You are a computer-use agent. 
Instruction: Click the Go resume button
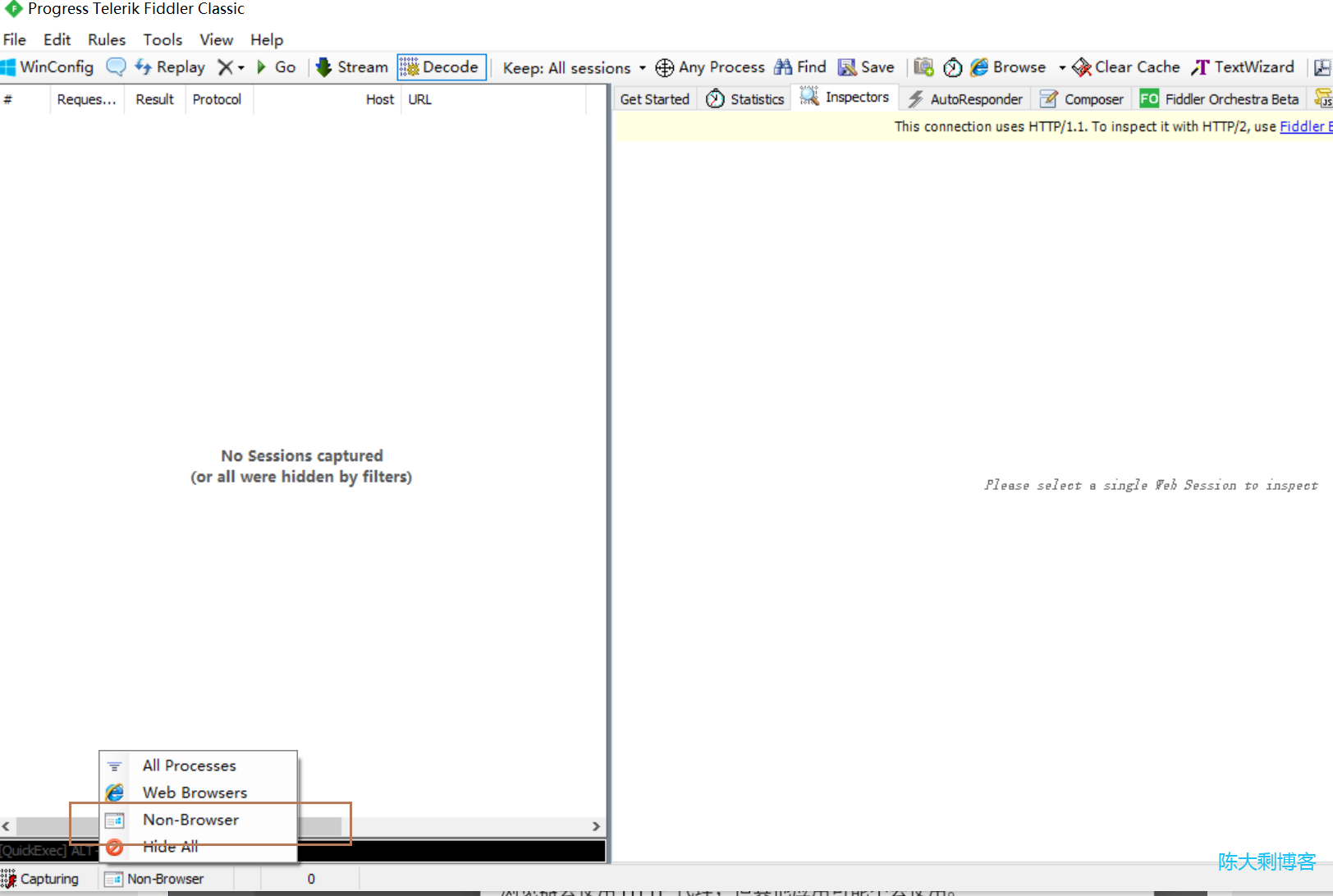277,67
